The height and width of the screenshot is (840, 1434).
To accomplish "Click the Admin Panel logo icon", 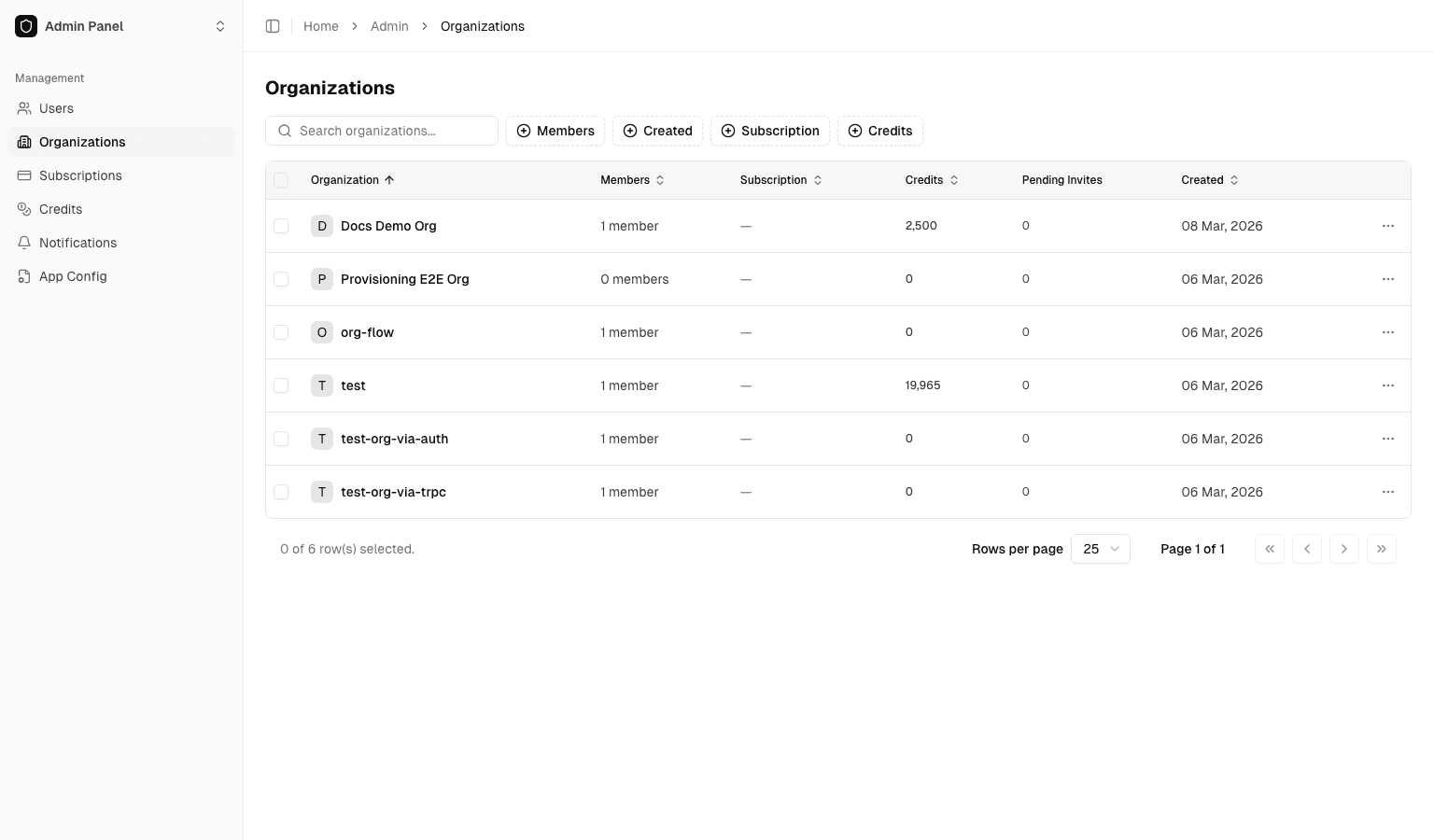I will (26, 26).
